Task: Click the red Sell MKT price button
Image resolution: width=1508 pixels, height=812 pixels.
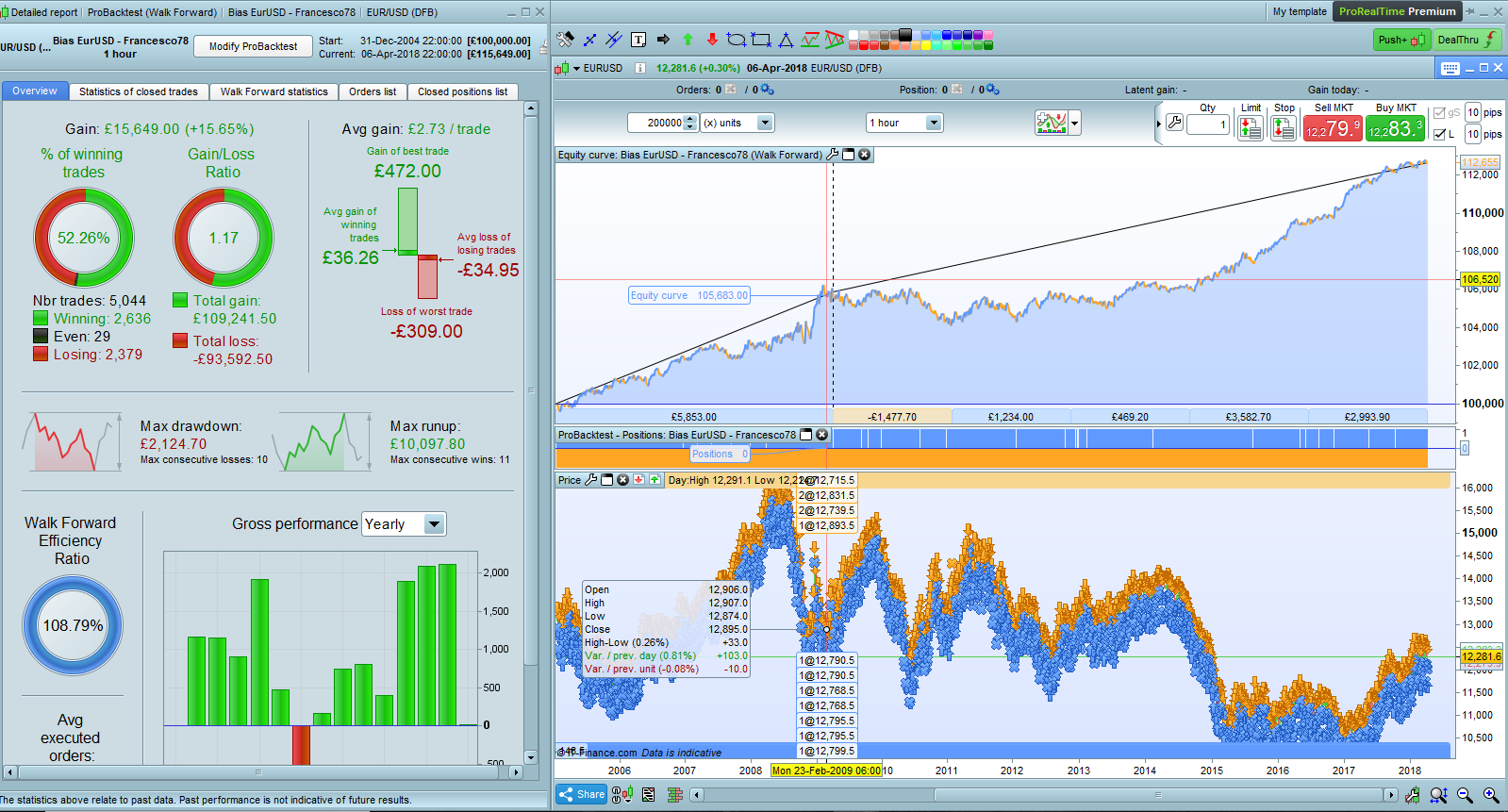Action: pos(1333,128)
